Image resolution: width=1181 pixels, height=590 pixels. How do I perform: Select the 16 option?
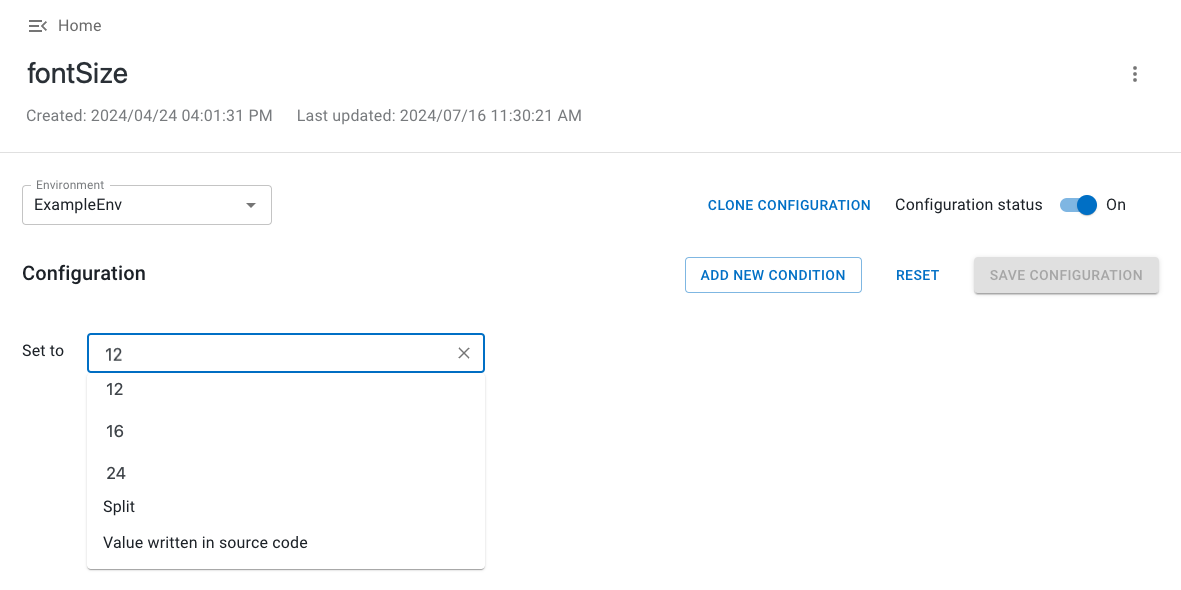(115, 431)
